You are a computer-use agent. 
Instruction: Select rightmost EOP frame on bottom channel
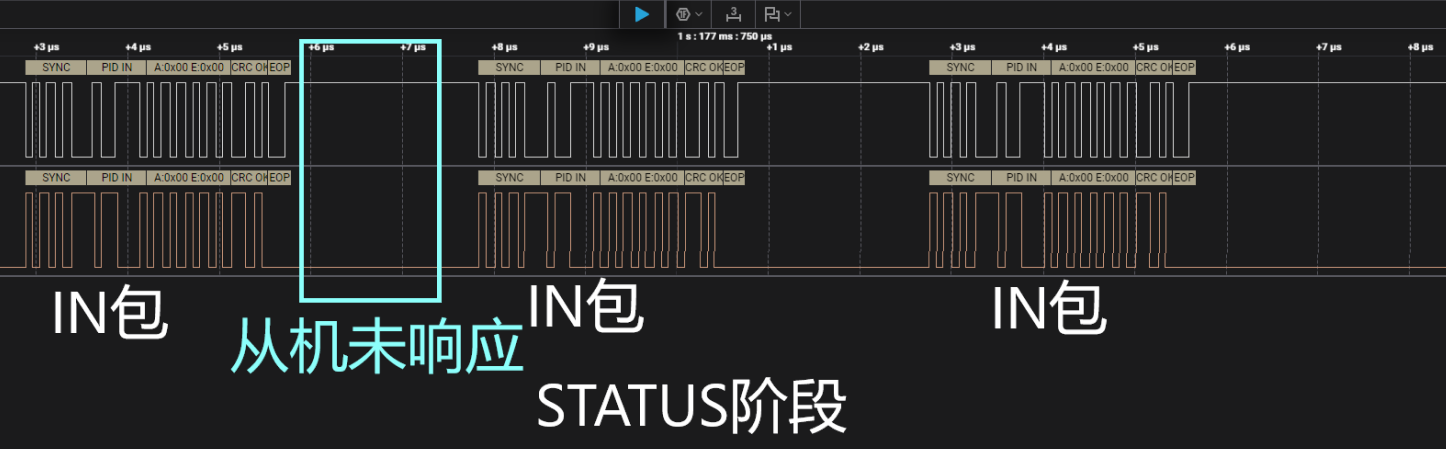1184,178
